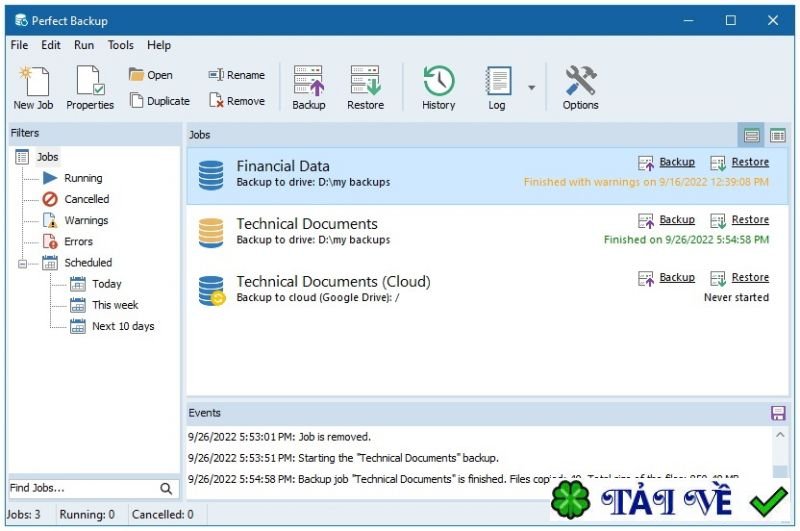Open the Tools menu
Screen dimensions: 800x531
(120, 45)
